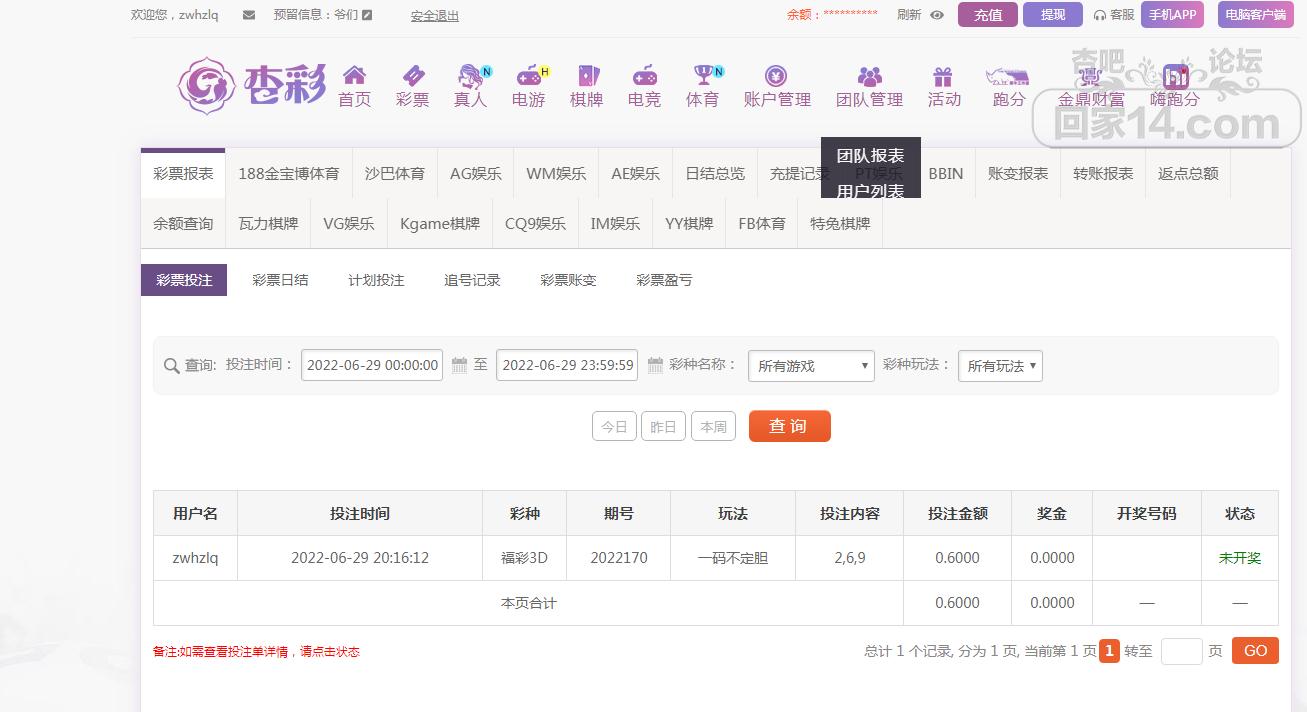The width and height of the screenshot is (1307, 712).
Task: Click the edit icon next to 预留信息
Action: click(x=367, y=15)
